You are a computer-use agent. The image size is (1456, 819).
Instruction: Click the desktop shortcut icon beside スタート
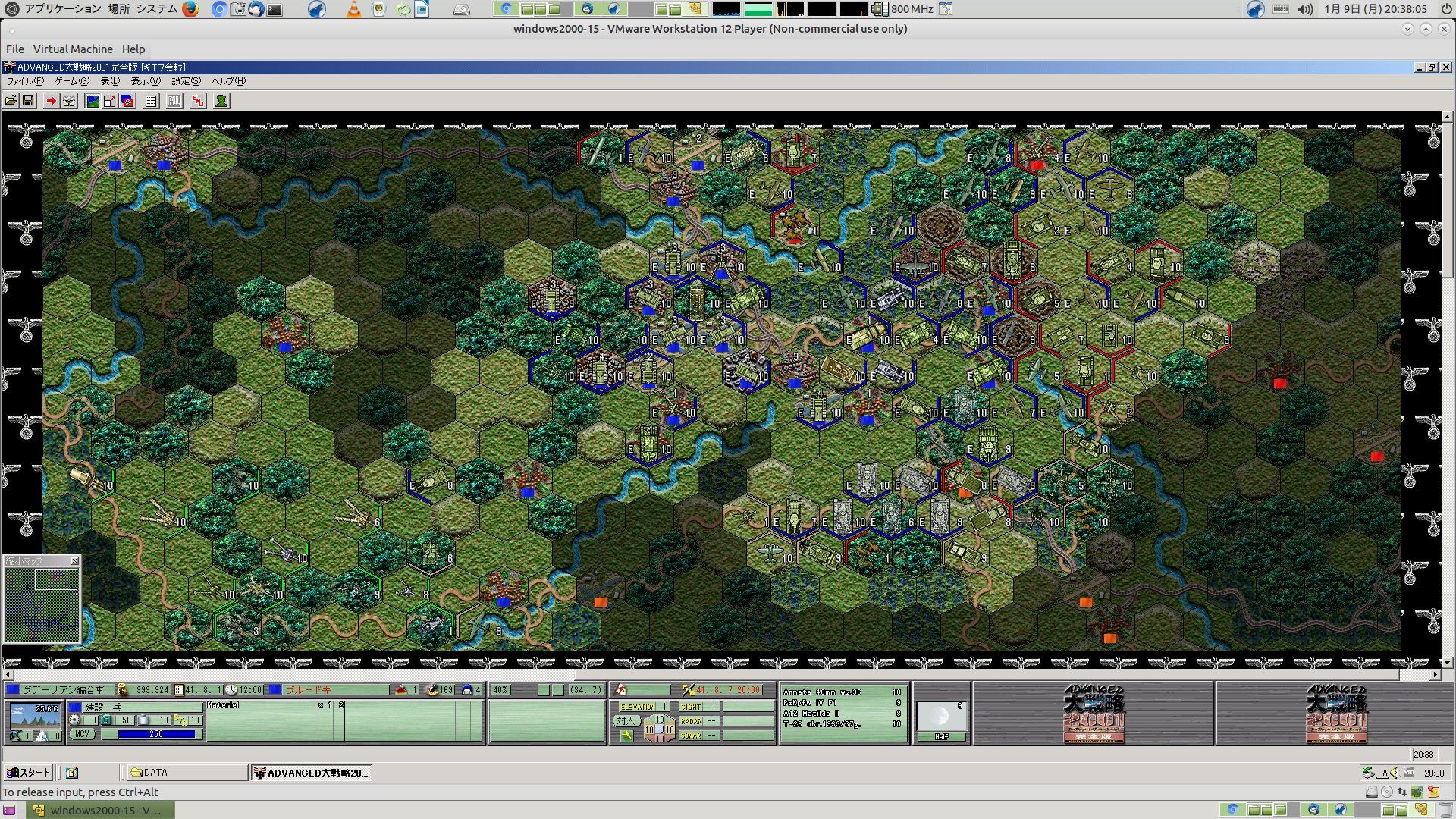tap(72, 773)
